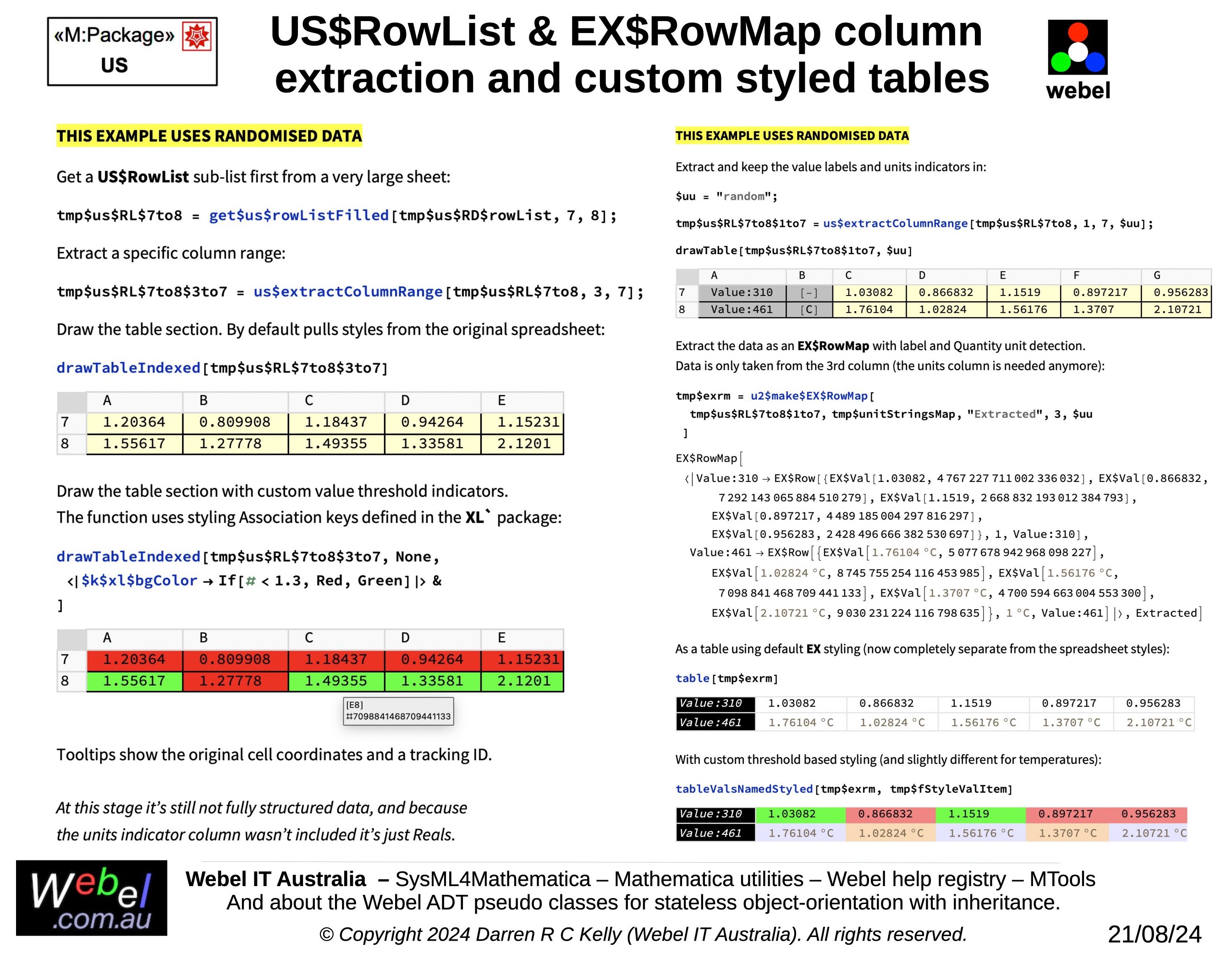Click black Value:461 label in bottom styled table

pos(715,833)
